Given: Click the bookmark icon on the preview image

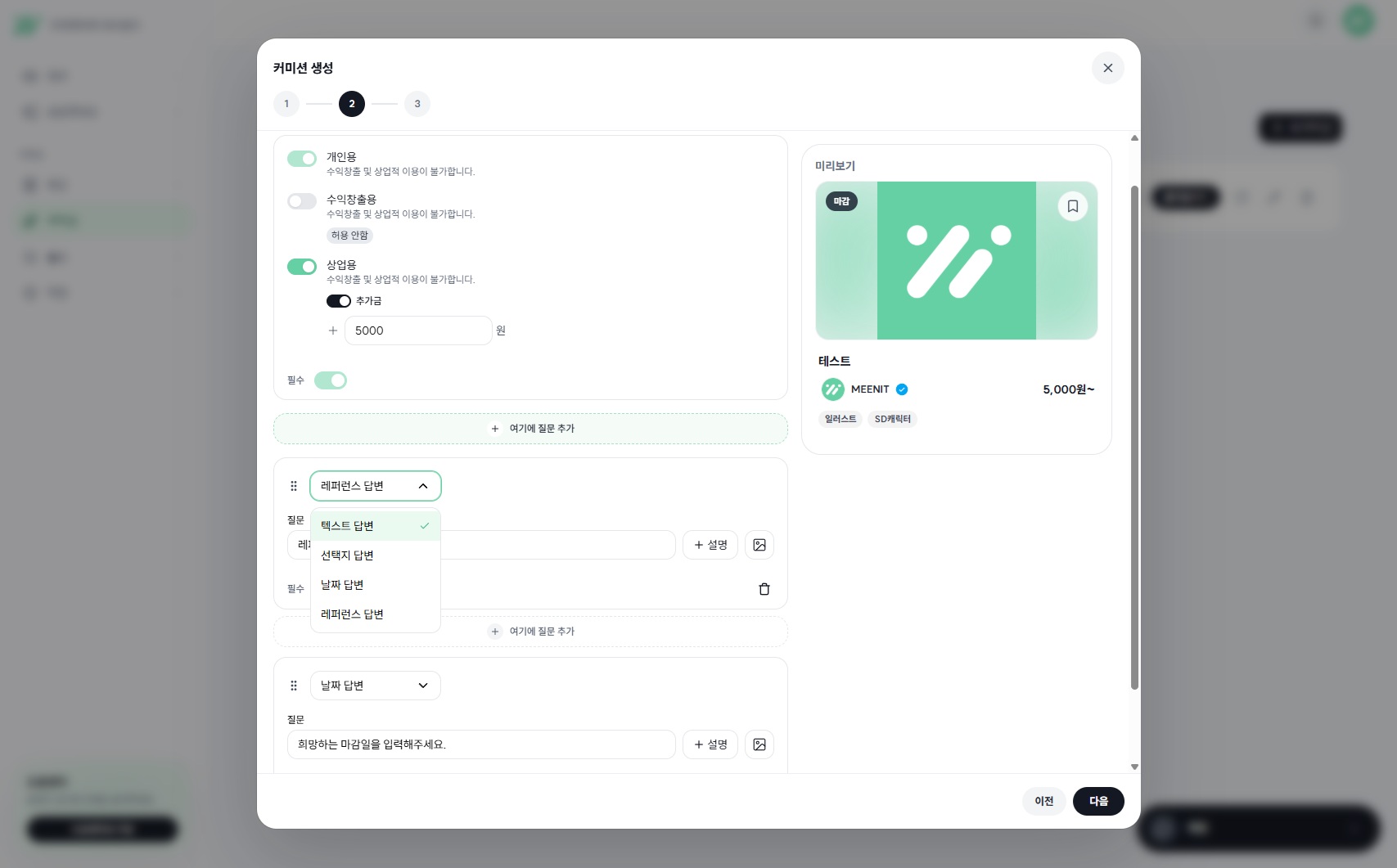Looking at the screenshot, I should (x=1072, y=206).
